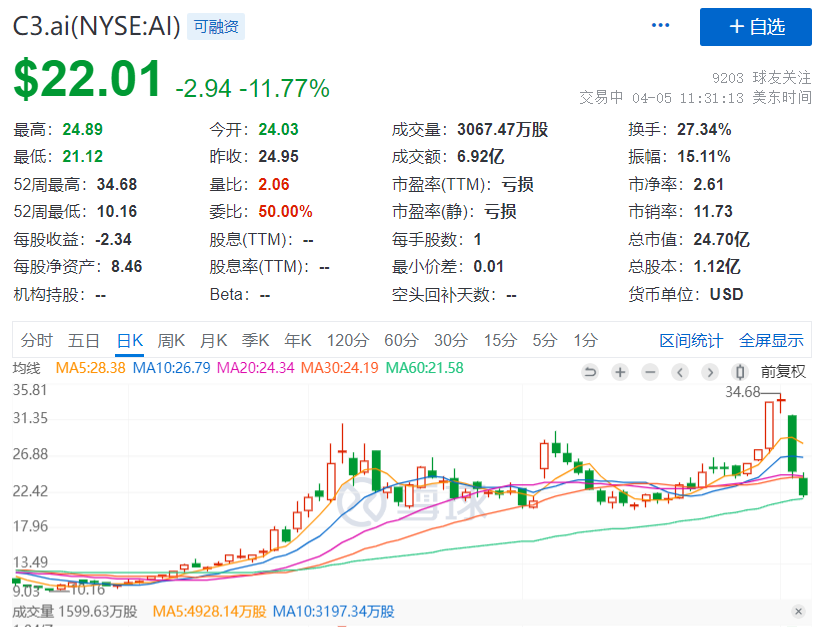The image size is (823, 627).
Task: Click the MA5:28.38 indicator label
Action: click(90, 368)
